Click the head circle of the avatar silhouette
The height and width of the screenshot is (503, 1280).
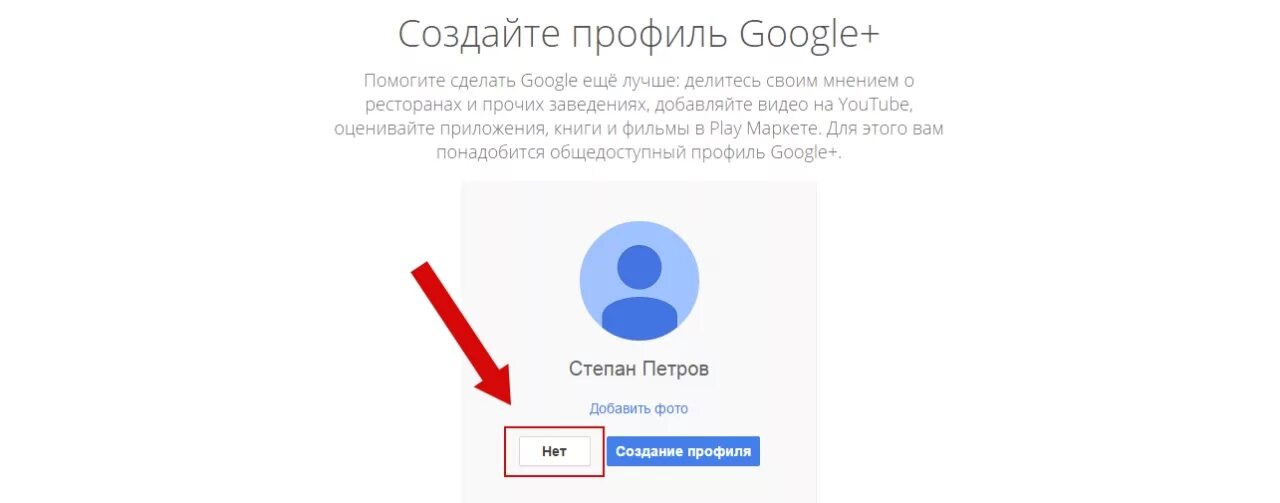tap(639, 267)
